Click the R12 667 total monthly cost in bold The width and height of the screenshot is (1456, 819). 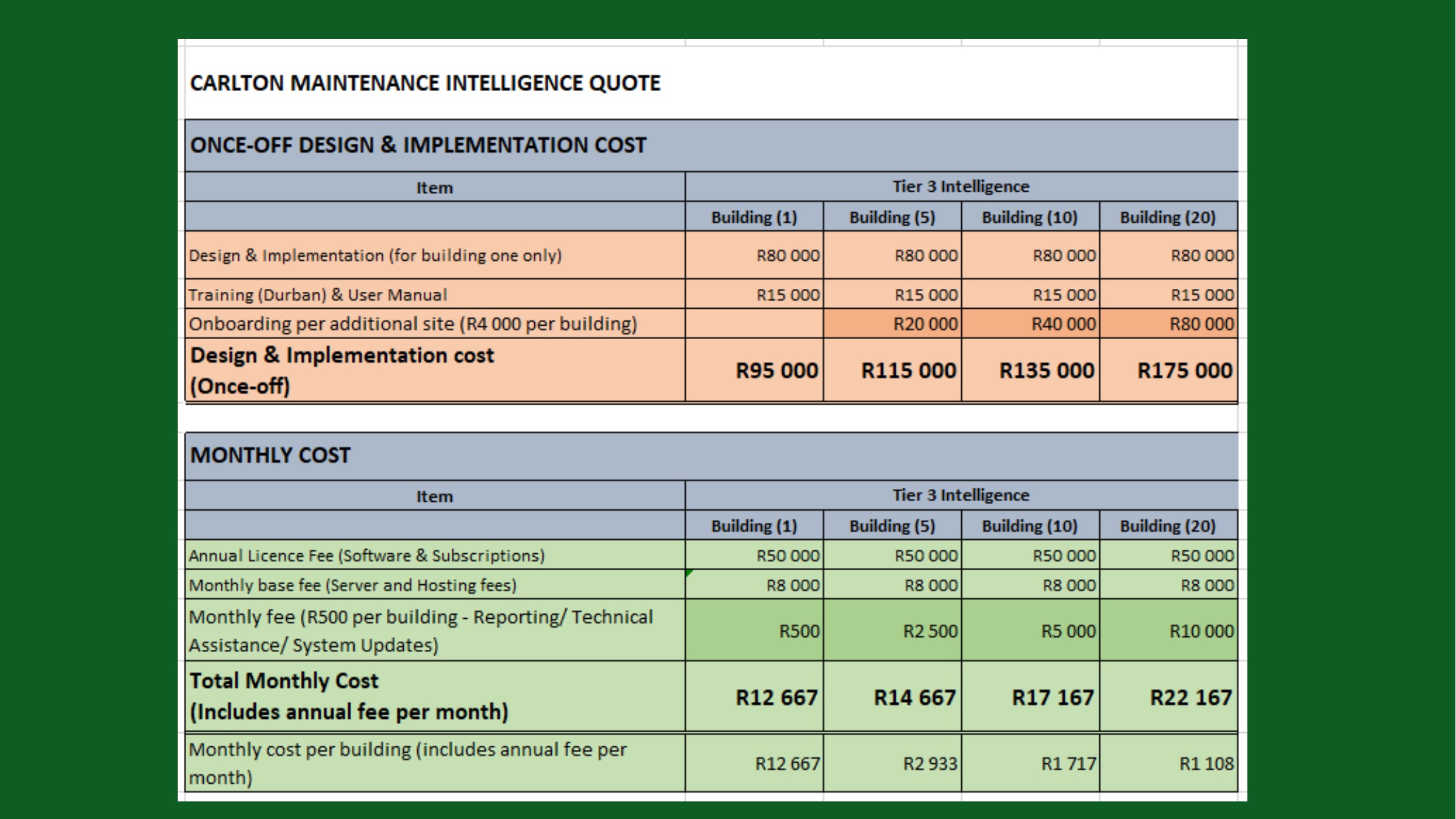777,698
